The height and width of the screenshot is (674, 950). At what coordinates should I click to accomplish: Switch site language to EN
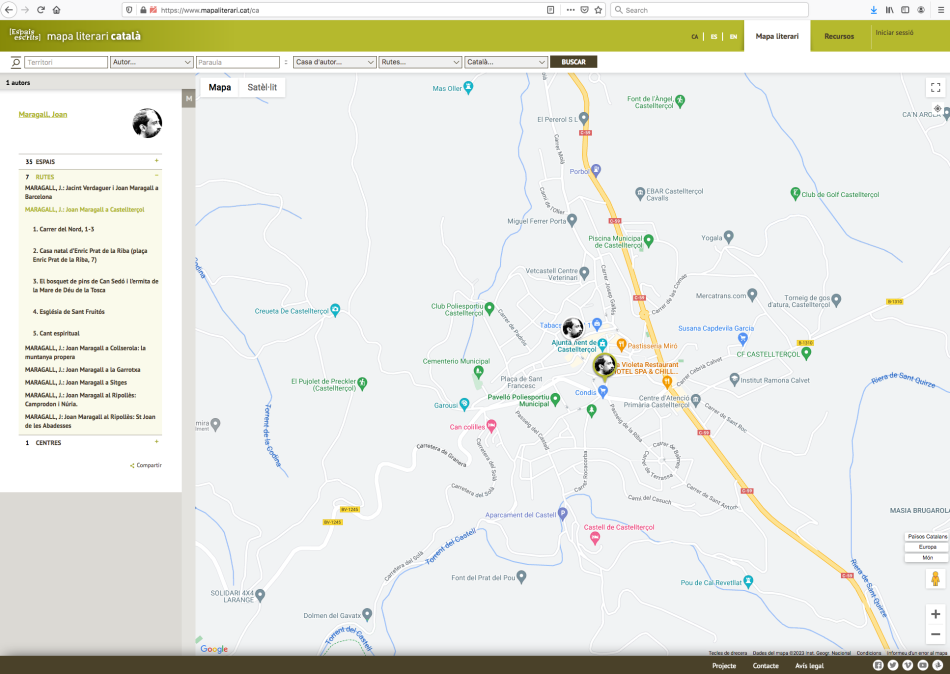tap(733, 37)
